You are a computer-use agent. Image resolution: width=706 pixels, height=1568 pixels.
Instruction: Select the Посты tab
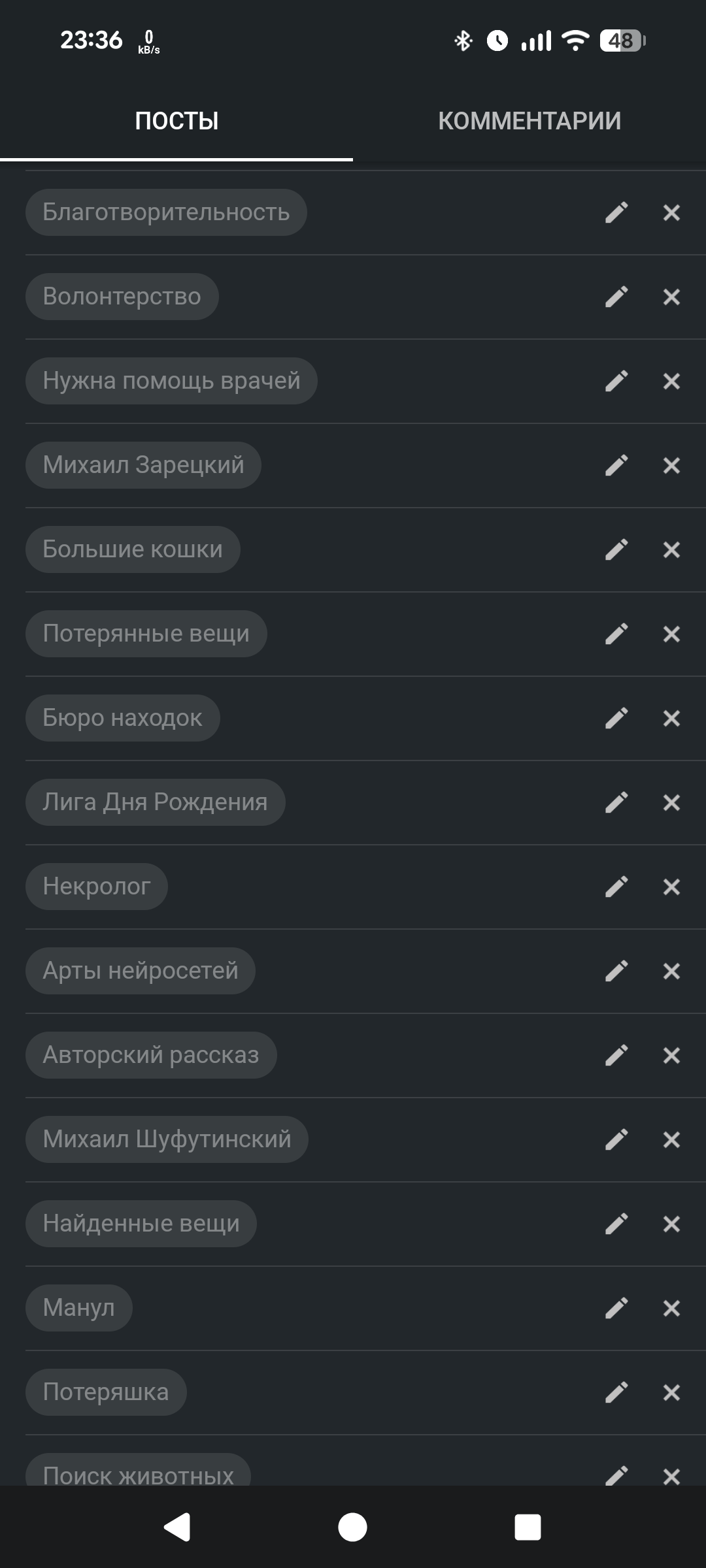176,121
